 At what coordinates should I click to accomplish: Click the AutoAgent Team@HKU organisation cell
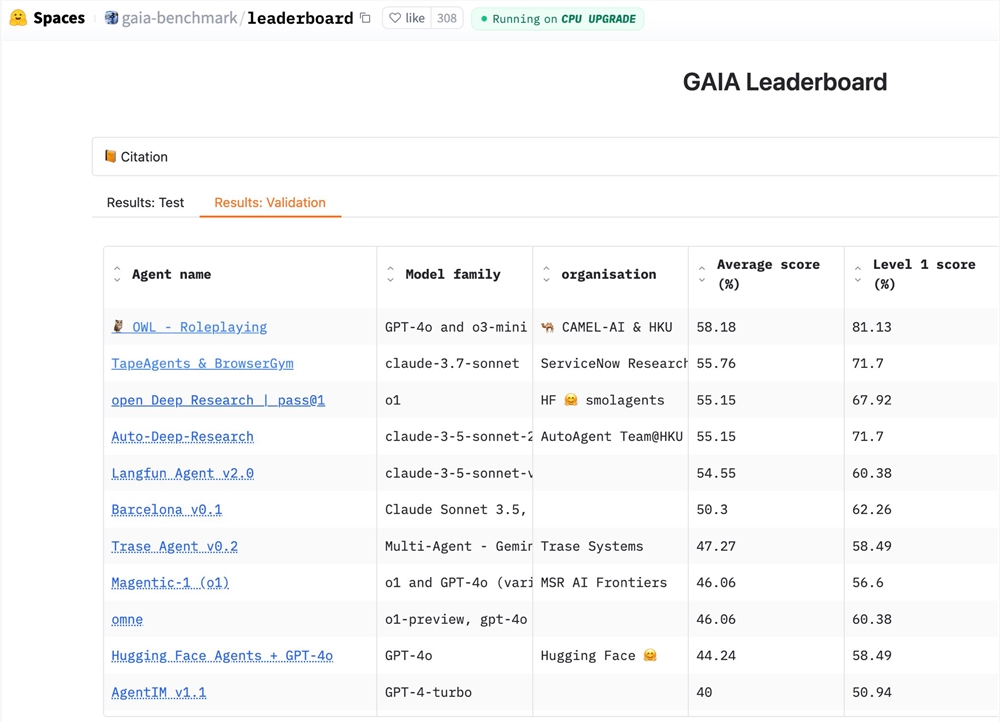(612, 436)
